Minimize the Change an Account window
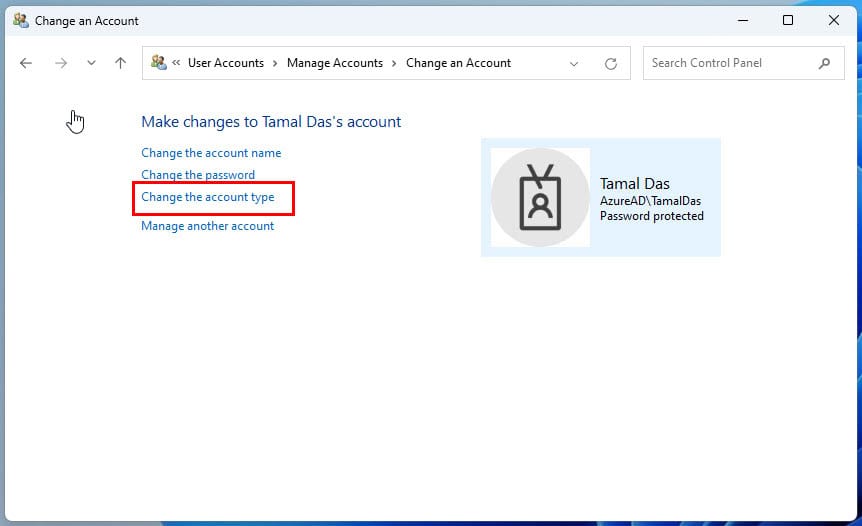 point(743,20)
